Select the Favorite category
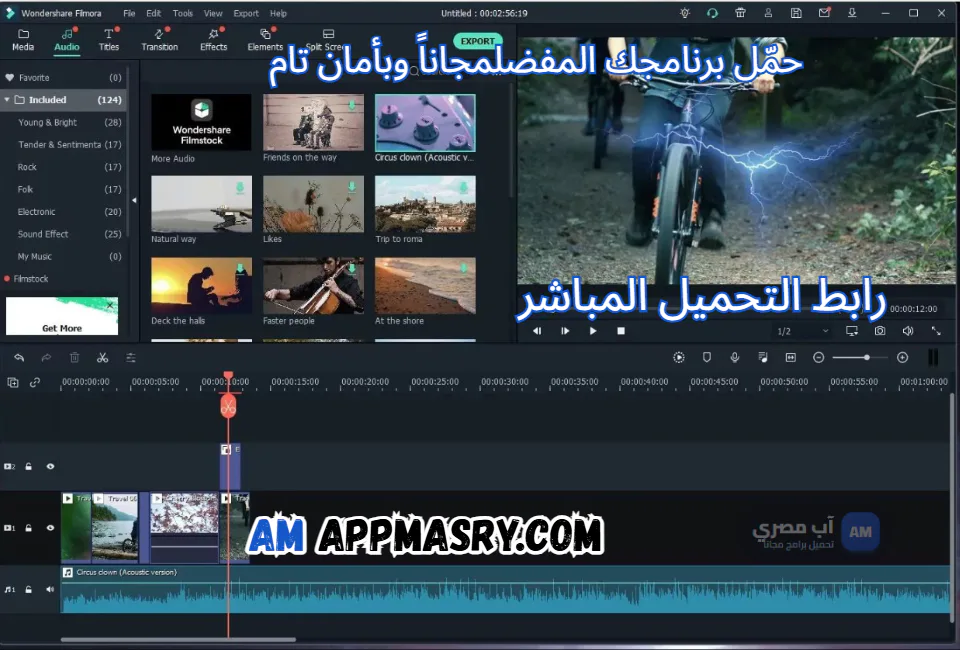The width and height of the screenshot is (960, 650). 63,78
